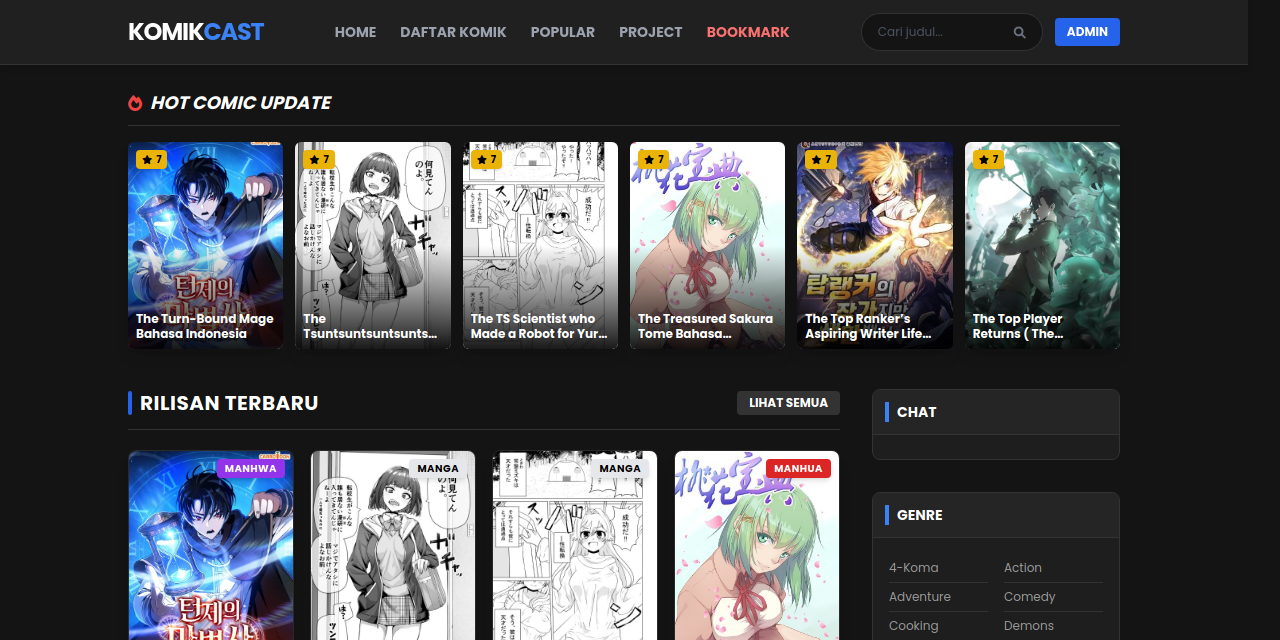
Task: Click star rating badge on Turn-Bound Mage
Action: [x=151, y=159]
